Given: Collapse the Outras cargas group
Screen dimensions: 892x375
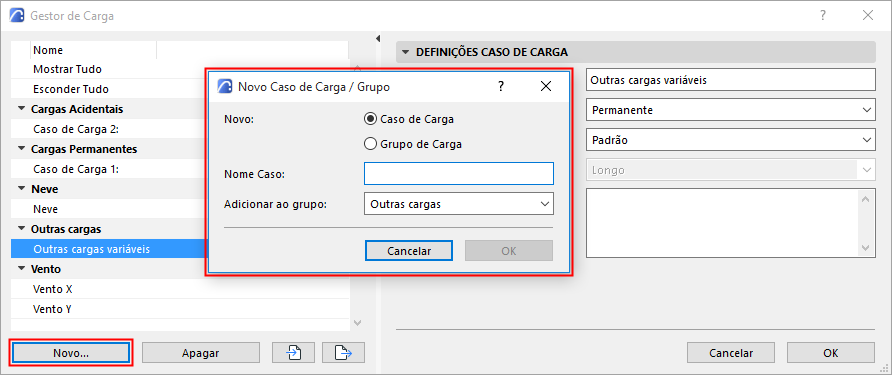Looking at the screenshot, I should click(22, 229).
